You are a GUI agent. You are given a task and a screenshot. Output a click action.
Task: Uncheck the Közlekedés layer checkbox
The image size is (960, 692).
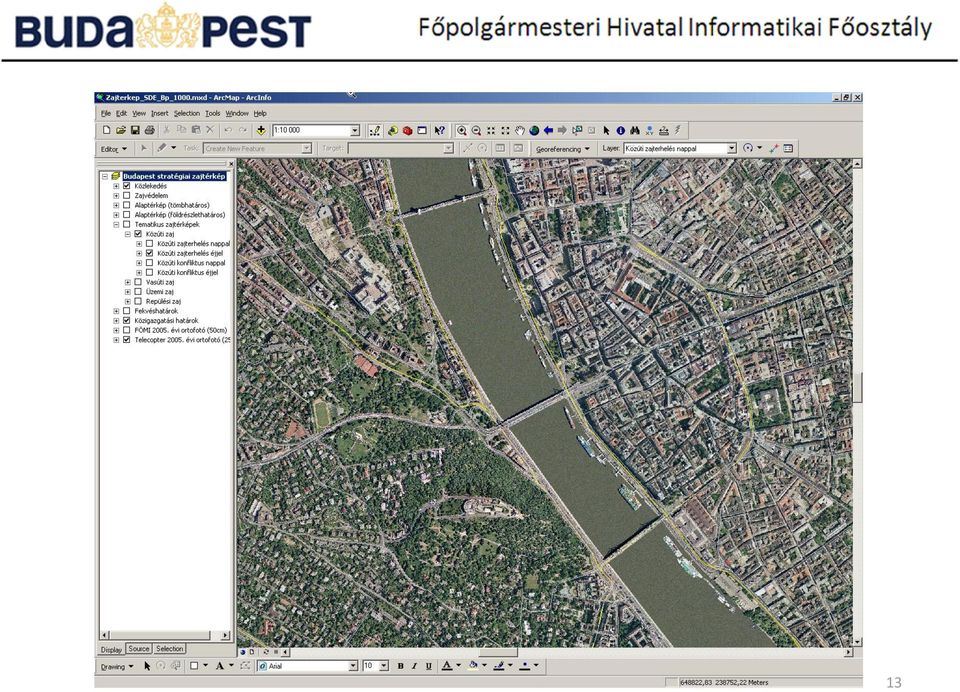tap(127, 186)
